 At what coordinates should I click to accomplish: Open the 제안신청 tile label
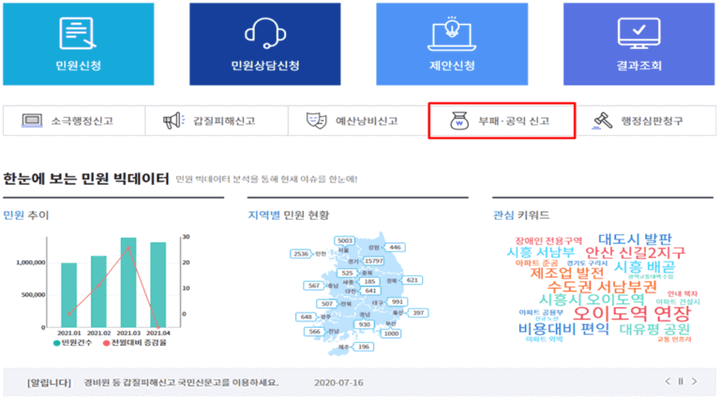pos(452,66)
